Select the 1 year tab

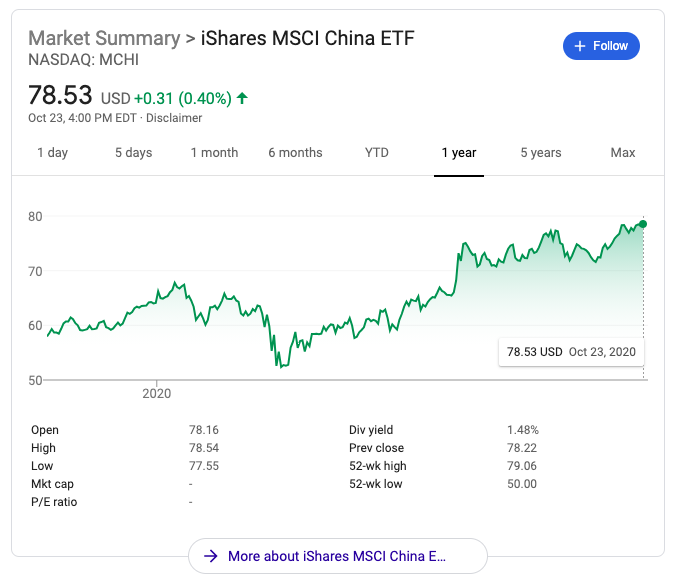tap(459, 153)
